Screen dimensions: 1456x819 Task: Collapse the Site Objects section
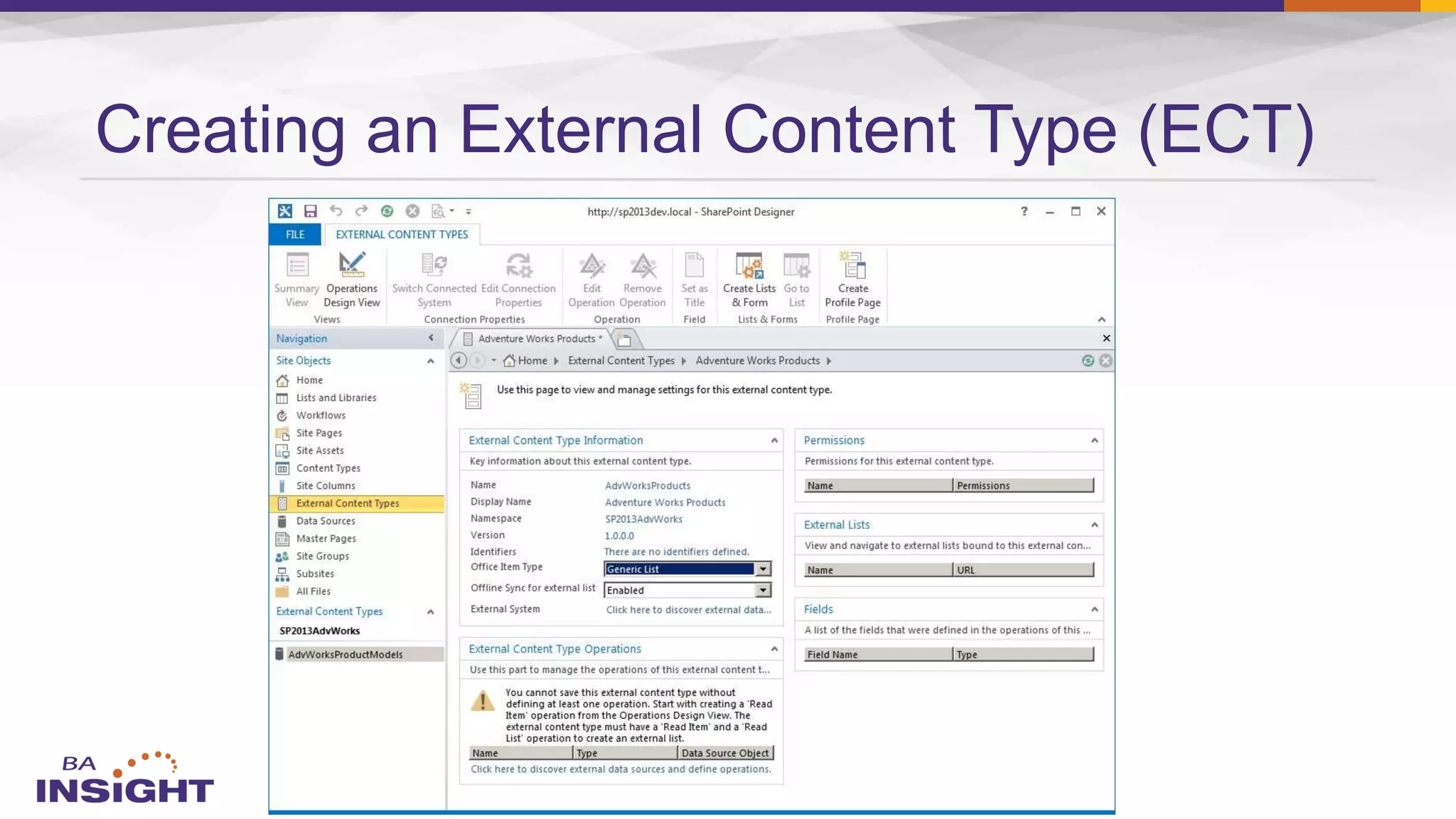431,361
